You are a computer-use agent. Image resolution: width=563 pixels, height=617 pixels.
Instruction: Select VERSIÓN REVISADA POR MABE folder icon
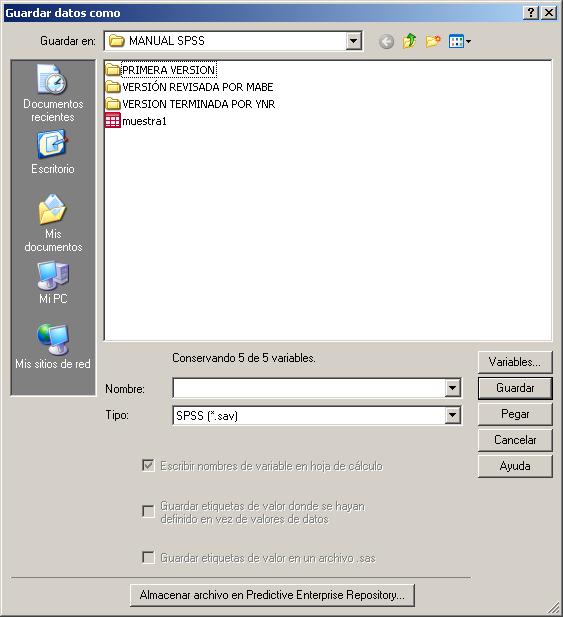pyautogui.click(x=113, y=87)
